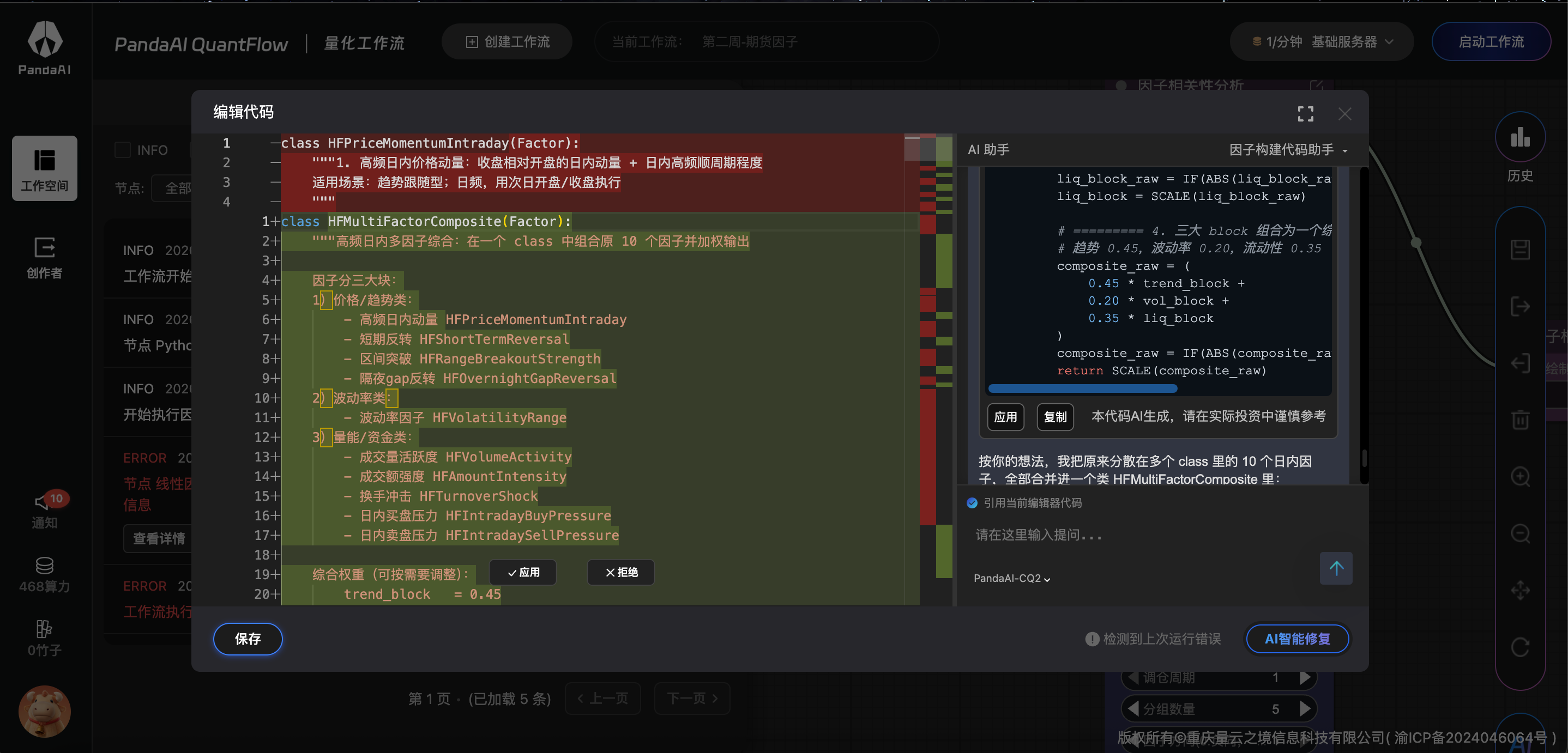The height and width of the screenshot is (753, 1568).
Task: Open the PandaAI-CQ2 model dropdown
Action: tap(1012, 579)
